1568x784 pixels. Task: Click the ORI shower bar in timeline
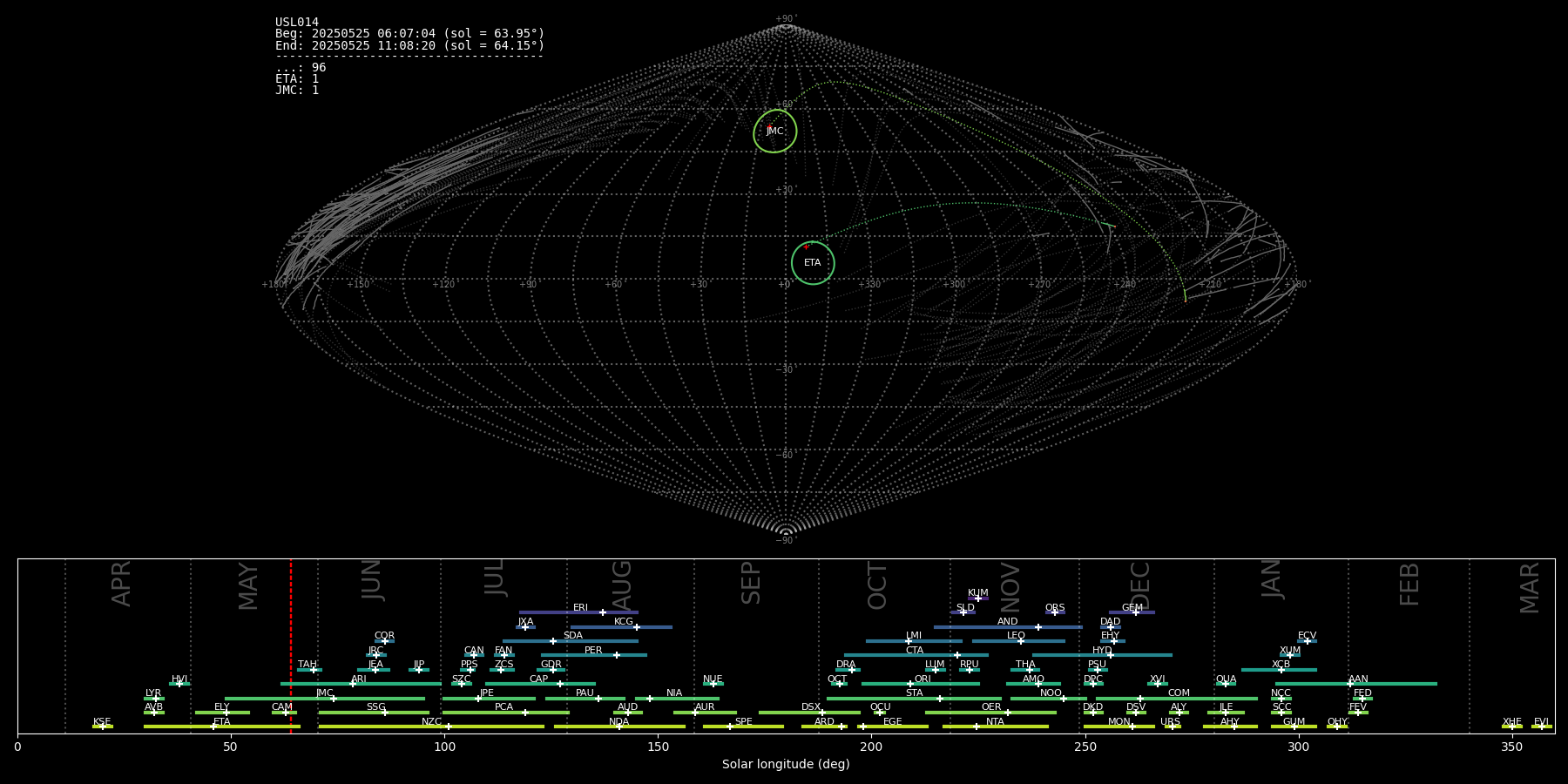click(921, 684)
